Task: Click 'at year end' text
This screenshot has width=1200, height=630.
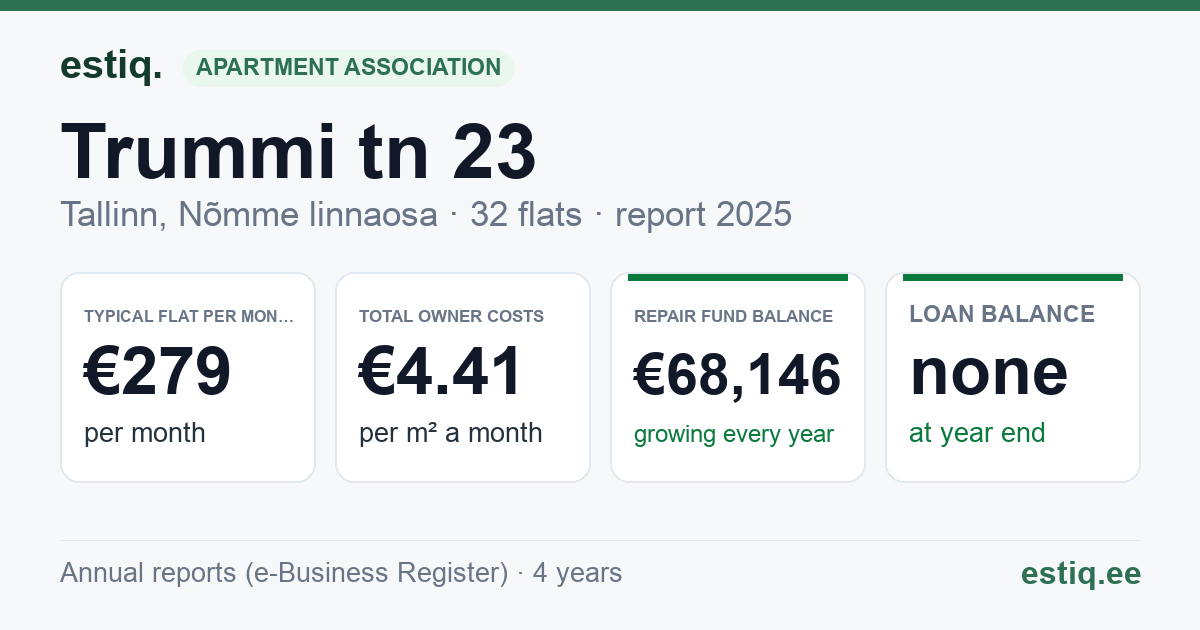Action: click(x=977, y=433)
